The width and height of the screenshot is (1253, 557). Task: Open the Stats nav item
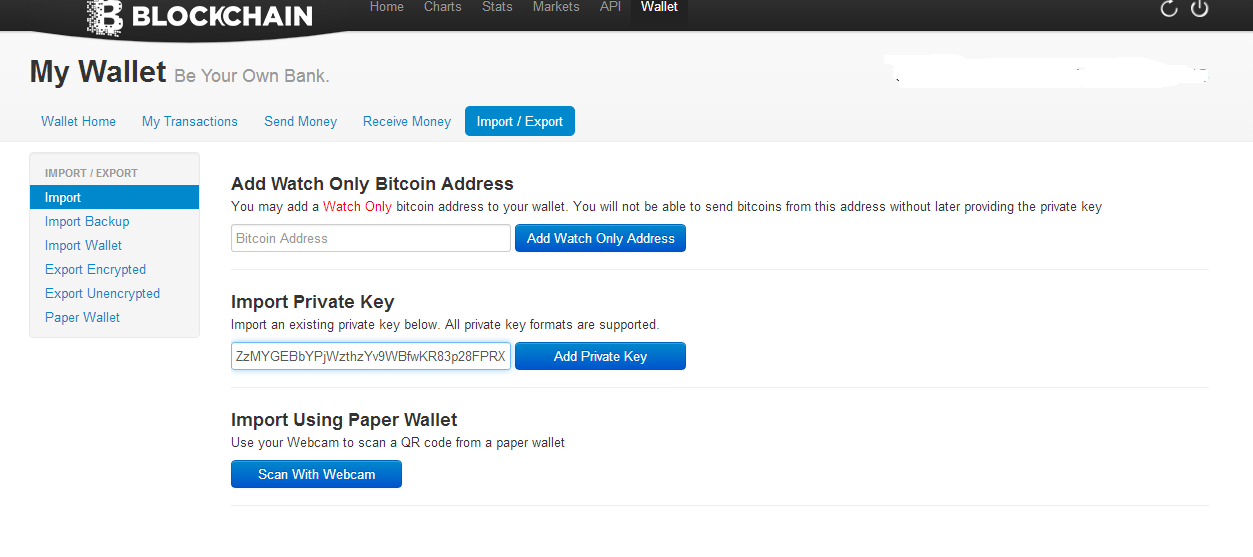(x=497, y=7)
